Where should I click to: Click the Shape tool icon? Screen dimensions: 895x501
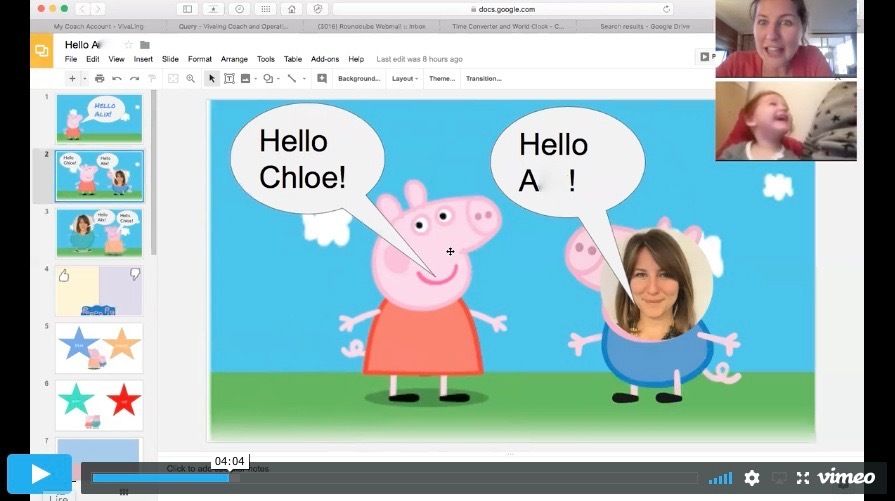pos(268,79)
